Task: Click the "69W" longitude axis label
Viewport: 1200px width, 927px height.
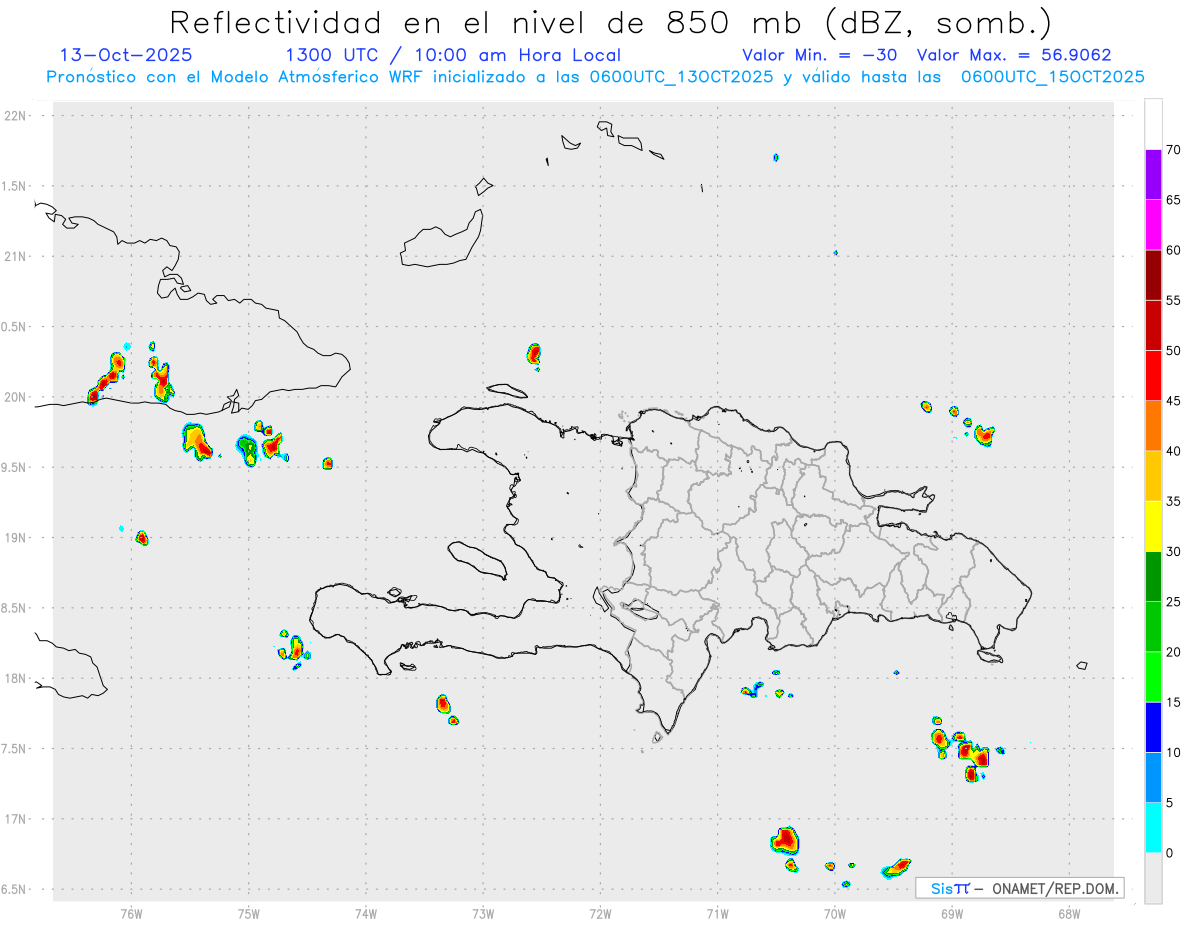Action: tap(952, 913)
